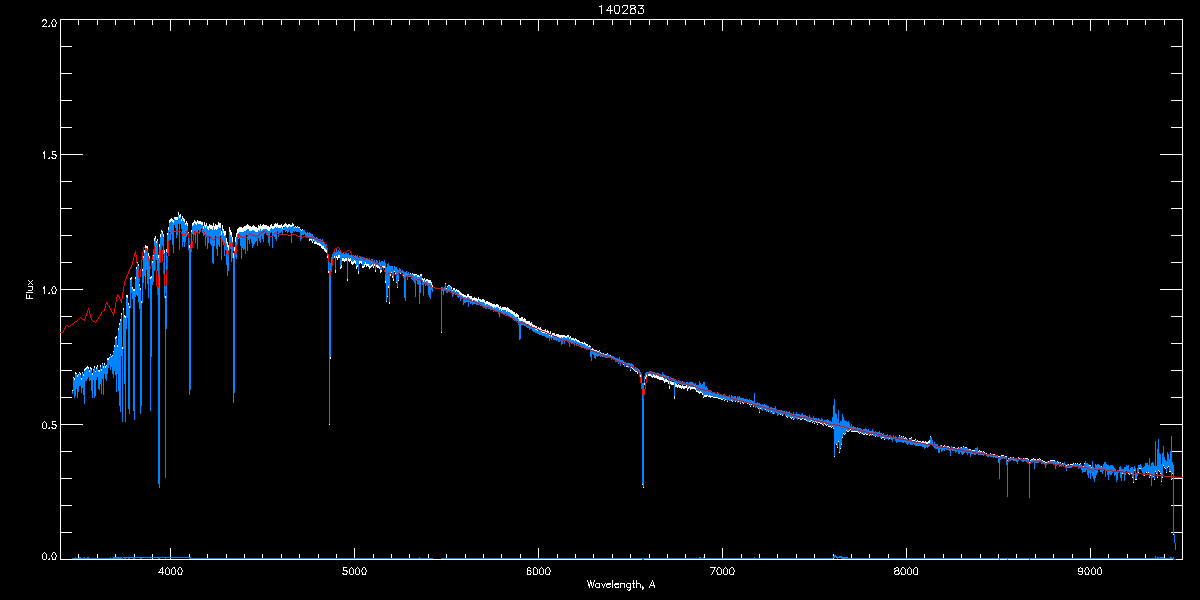Click the Wavelength, A axis label

[x=621, y=584]
